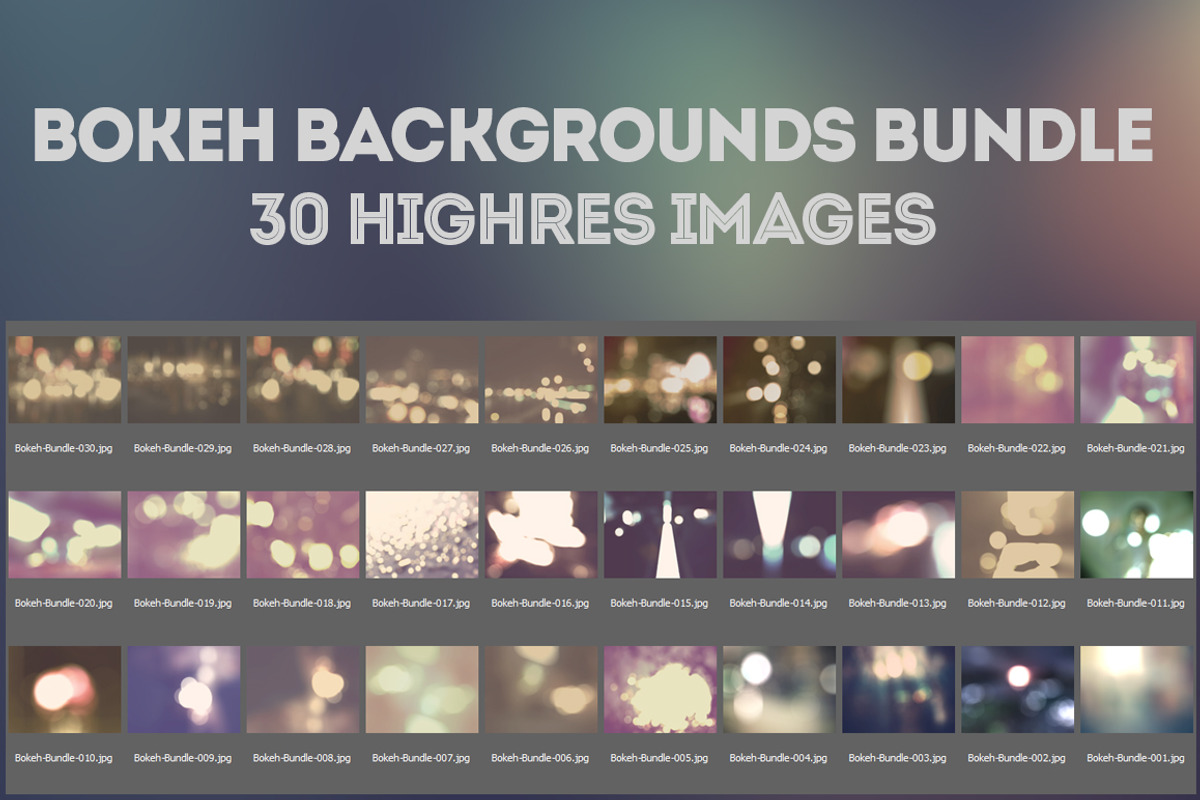1200x800 pixels.
Task: Click the file name text Bokeh-Bundle-022.jpg
Action: click(1017, 449)
